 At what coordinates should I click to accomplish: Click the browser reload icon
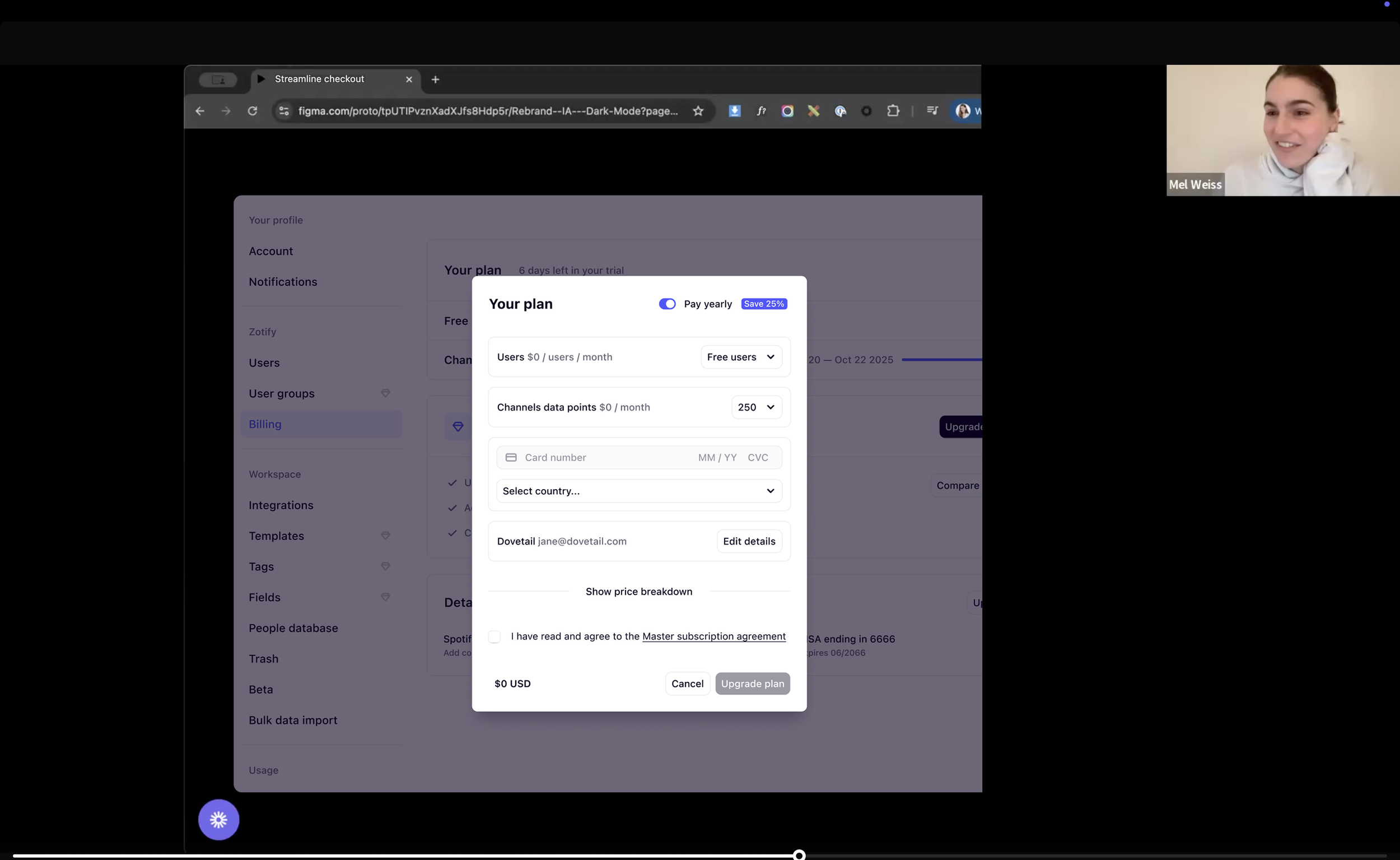click(x=253, y=111)
